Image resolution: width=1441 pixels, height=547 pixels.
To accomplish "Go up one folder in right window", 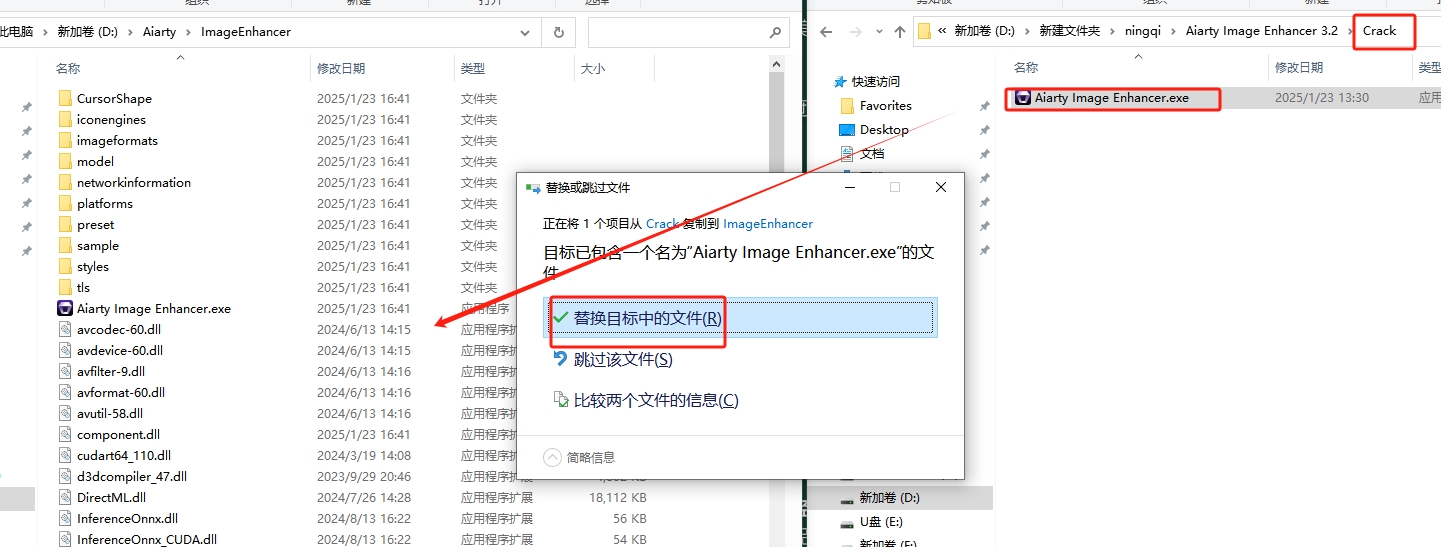I will [x=900, y=32].
